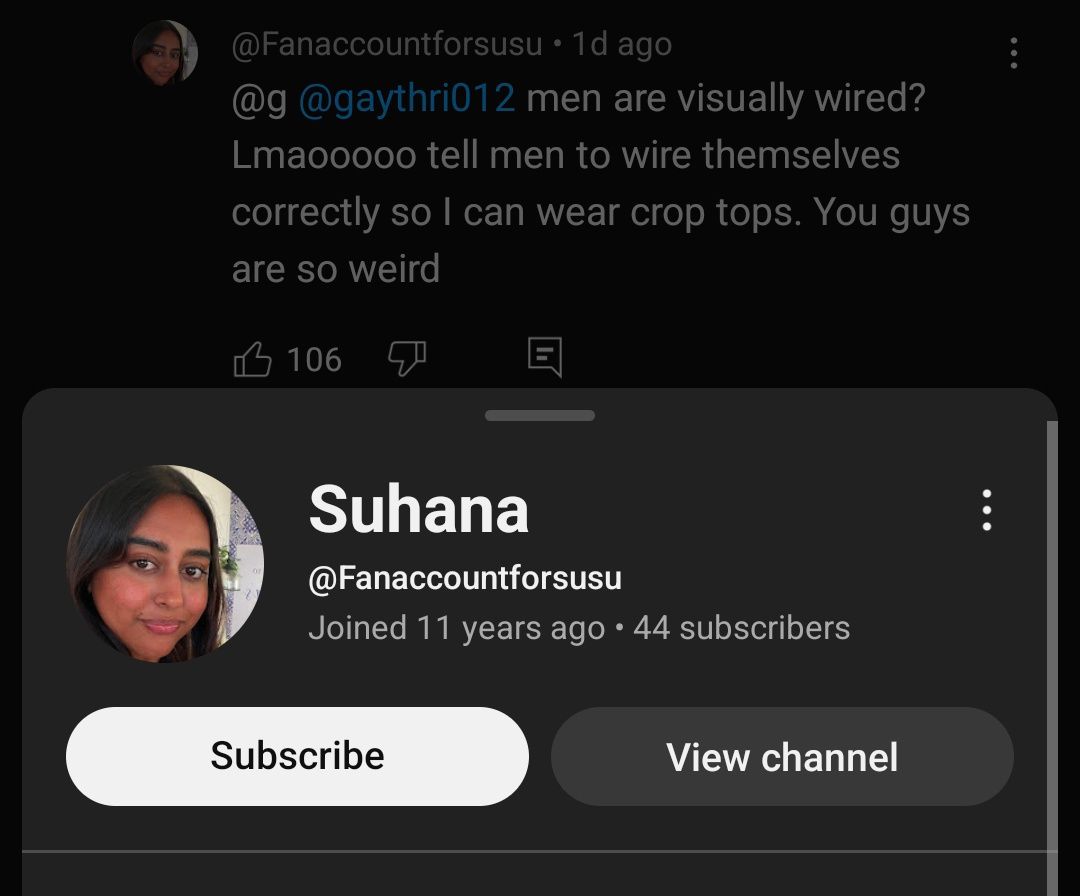Click the 44 subscribers text
1080x896 pixels.
[741, 628]
